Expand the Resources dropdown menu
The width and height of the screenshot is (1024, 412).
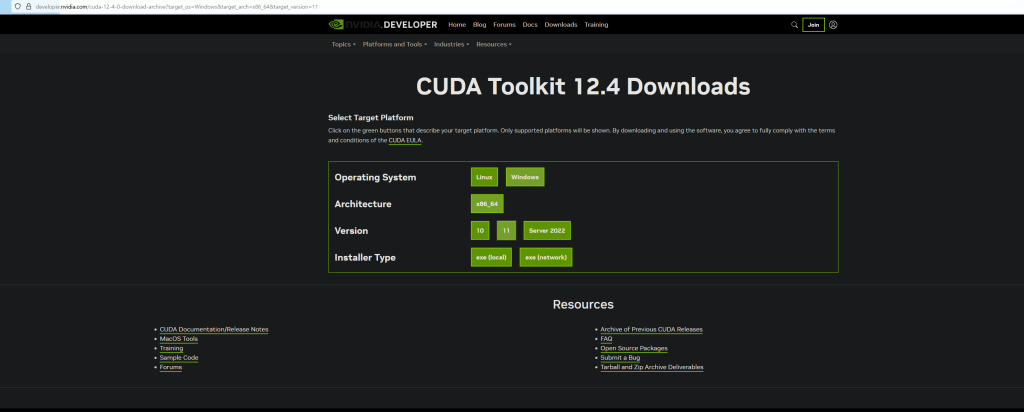(494, 44)
